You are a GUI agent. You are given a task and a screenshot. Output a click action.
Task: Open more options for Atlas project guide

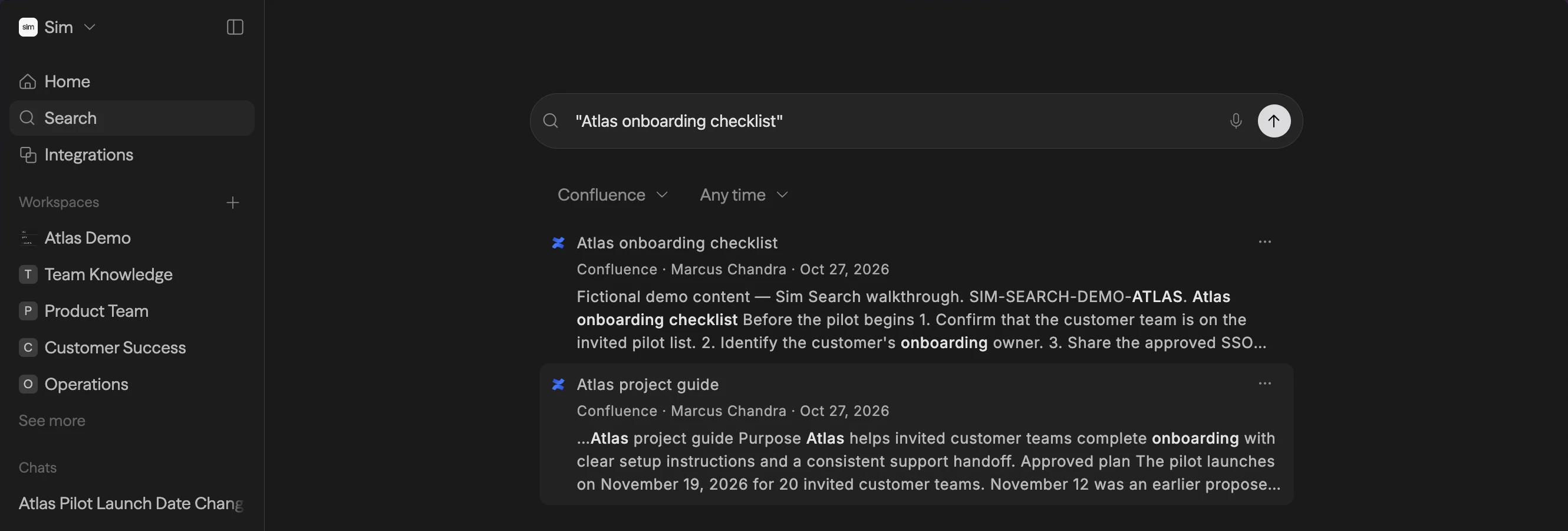point(1265,383)
